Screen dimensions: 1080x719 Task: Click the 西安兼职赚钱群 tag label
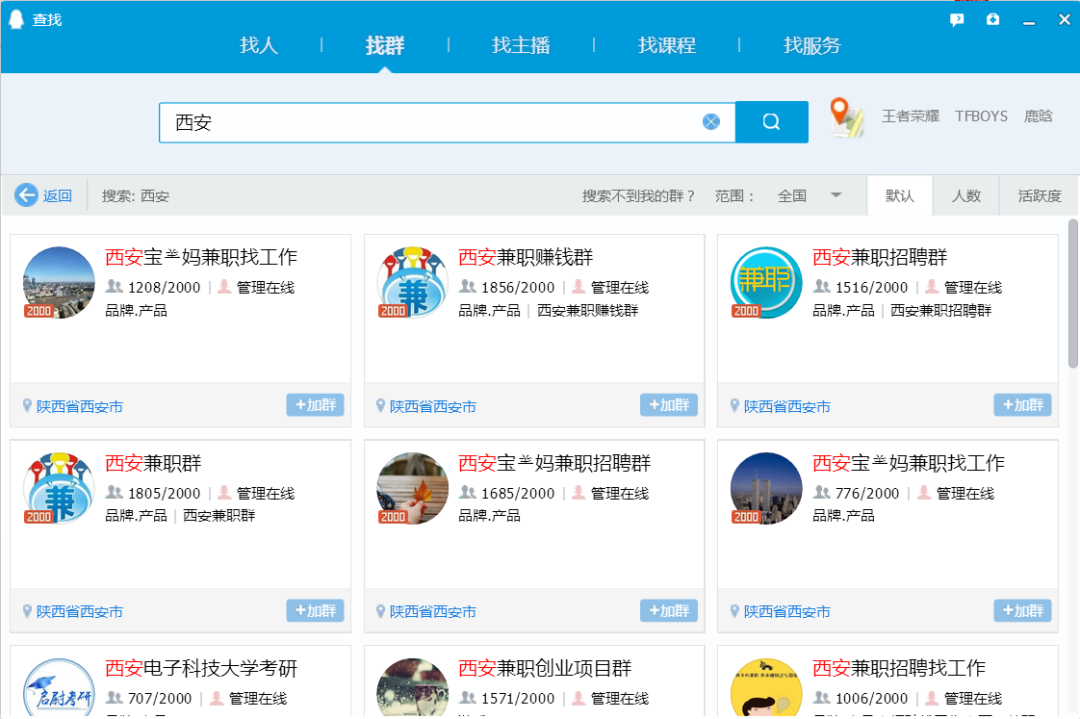coord(588,311)
